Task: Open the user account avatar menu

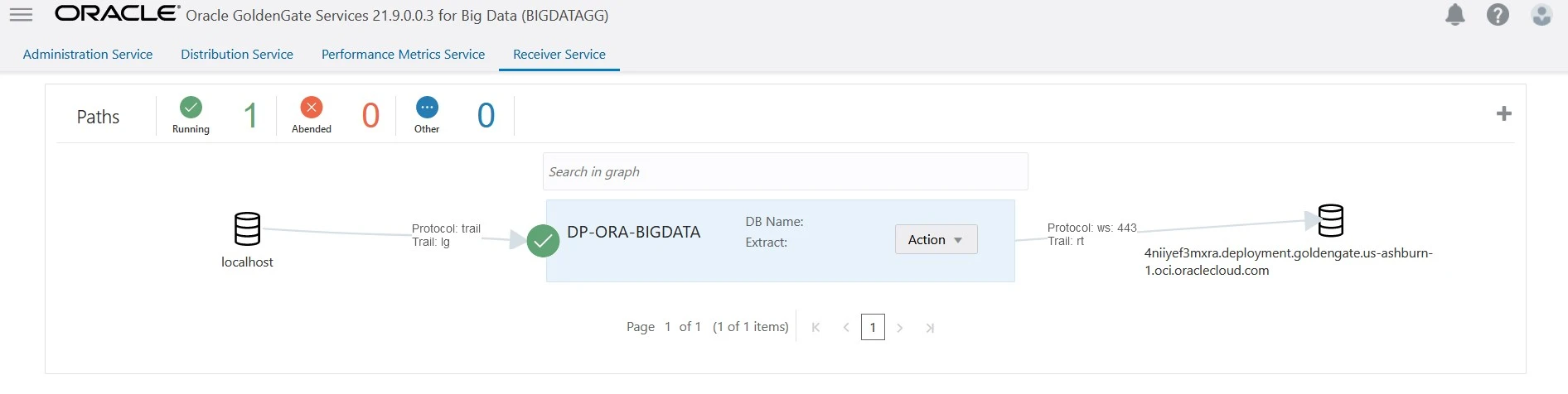Action: coord(1541,15)
